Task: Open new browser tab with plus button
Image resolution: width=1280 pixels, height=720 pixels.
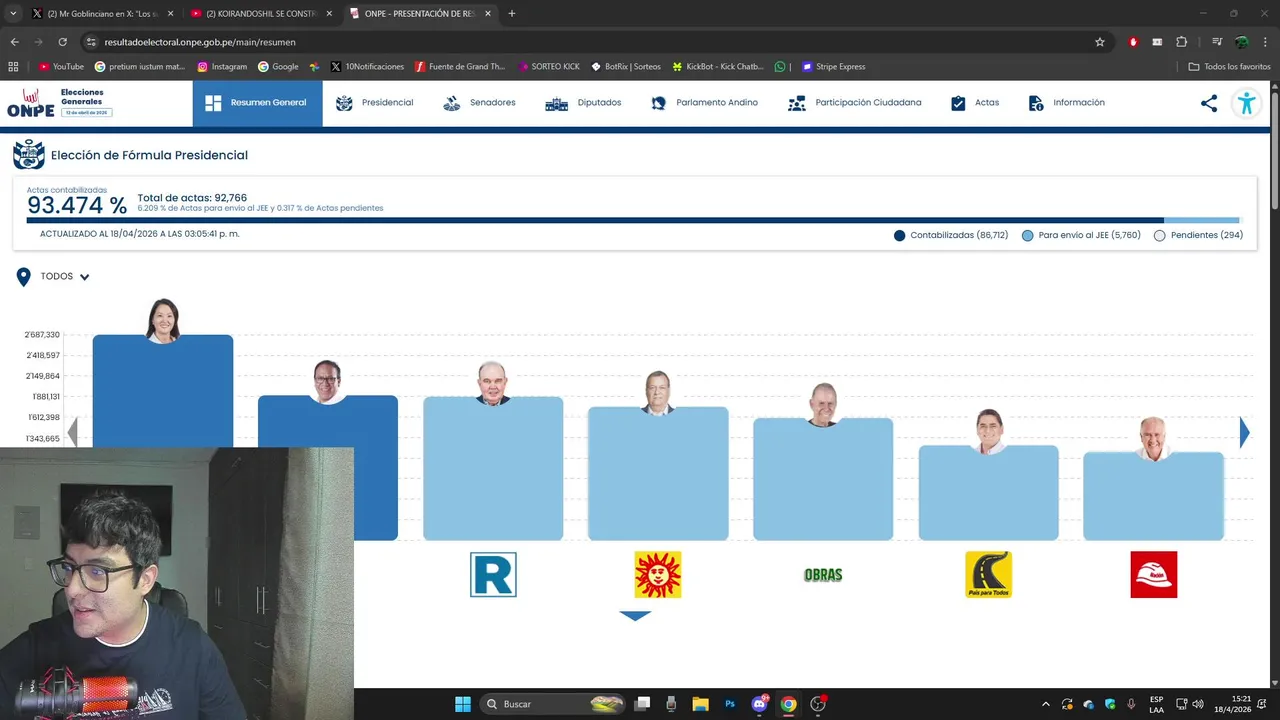Action: [x=512, y=14]
